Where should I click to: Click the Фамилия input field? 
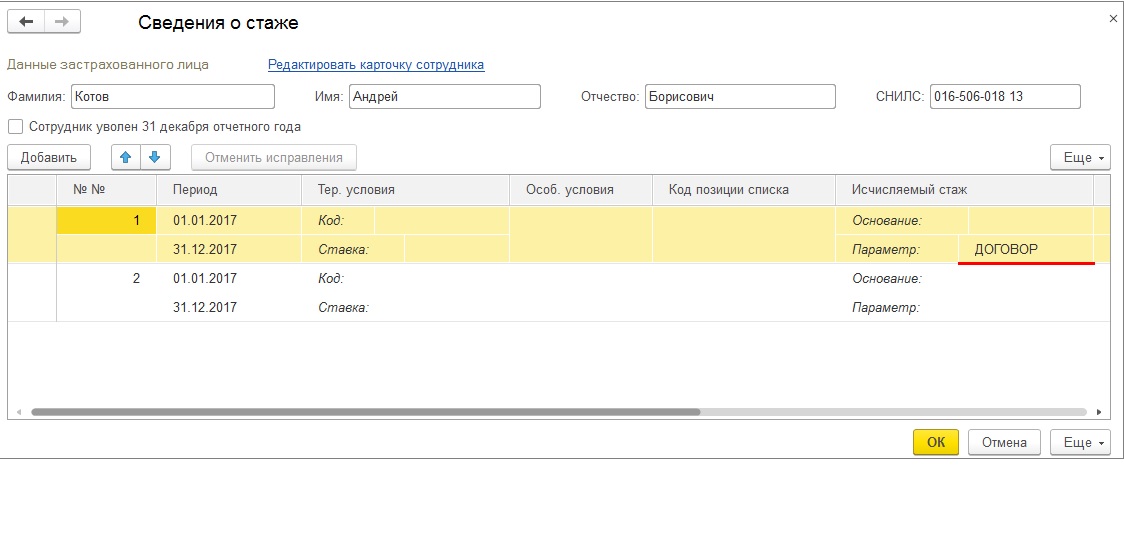[x=172, y=96]
